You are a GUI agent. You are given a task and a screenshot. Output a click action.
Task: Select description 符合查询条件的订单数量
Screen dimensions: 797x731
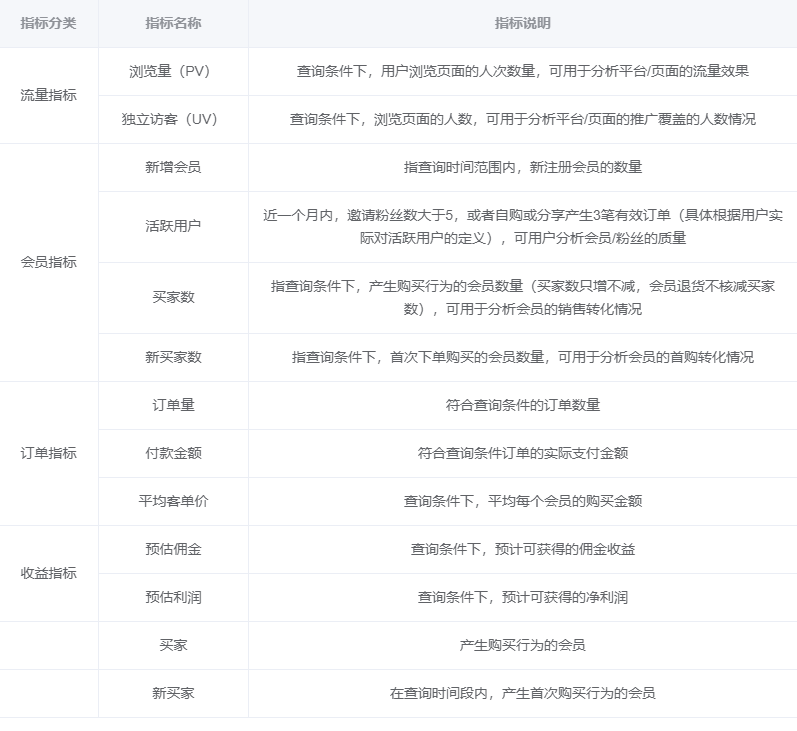tap(523, 405)
